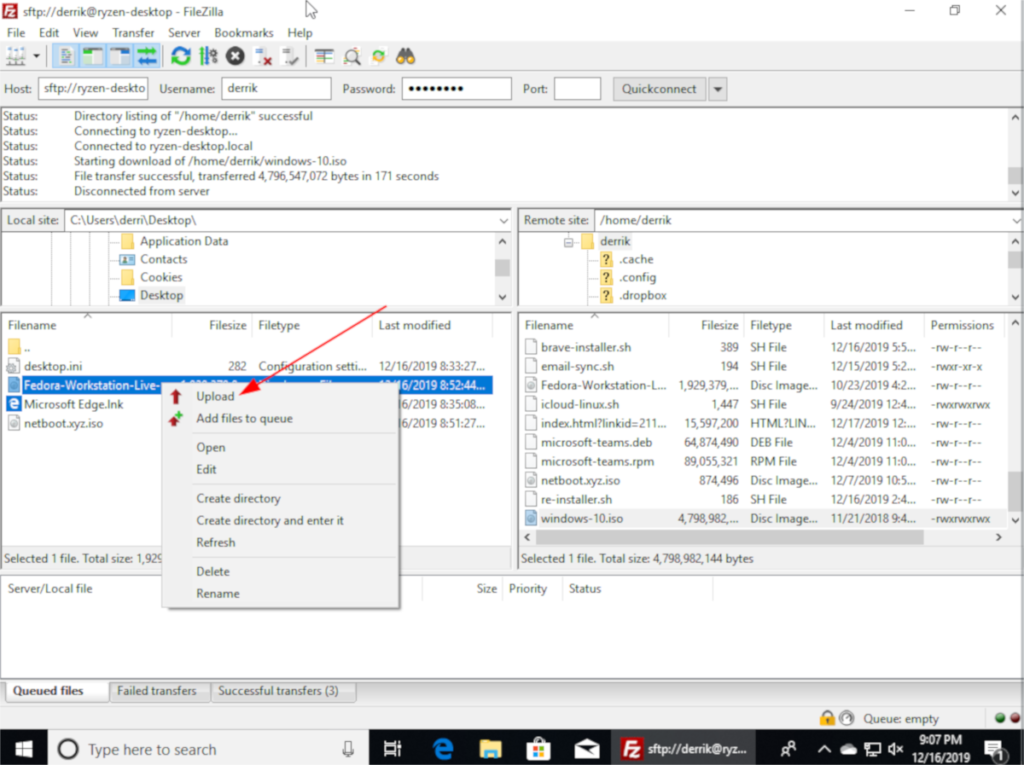Expand the Quickconnect options arrow
The height and width of the screenshot is (765, 1024).
point(716,88)
